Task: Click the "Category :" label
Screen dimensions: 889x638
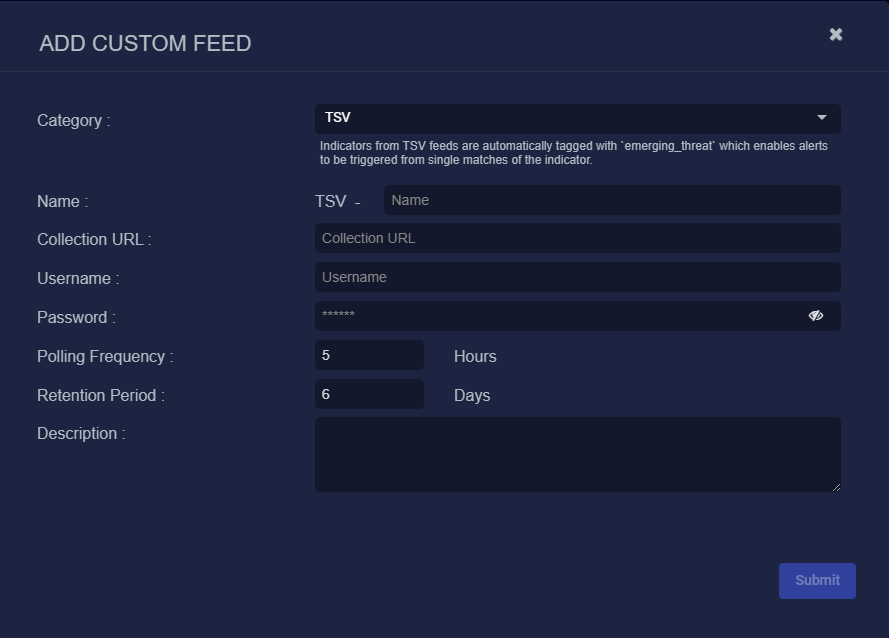Action: coord(74,121)
